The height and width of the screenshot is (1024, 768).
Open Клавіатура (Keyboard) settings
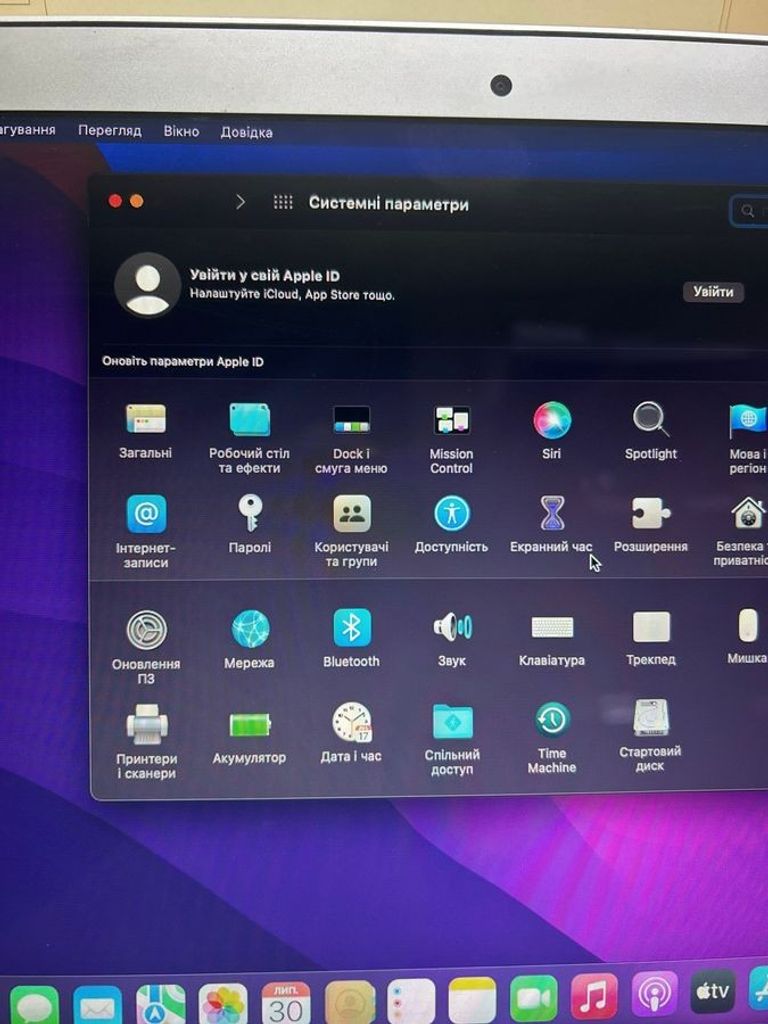(x=552, y=628)
